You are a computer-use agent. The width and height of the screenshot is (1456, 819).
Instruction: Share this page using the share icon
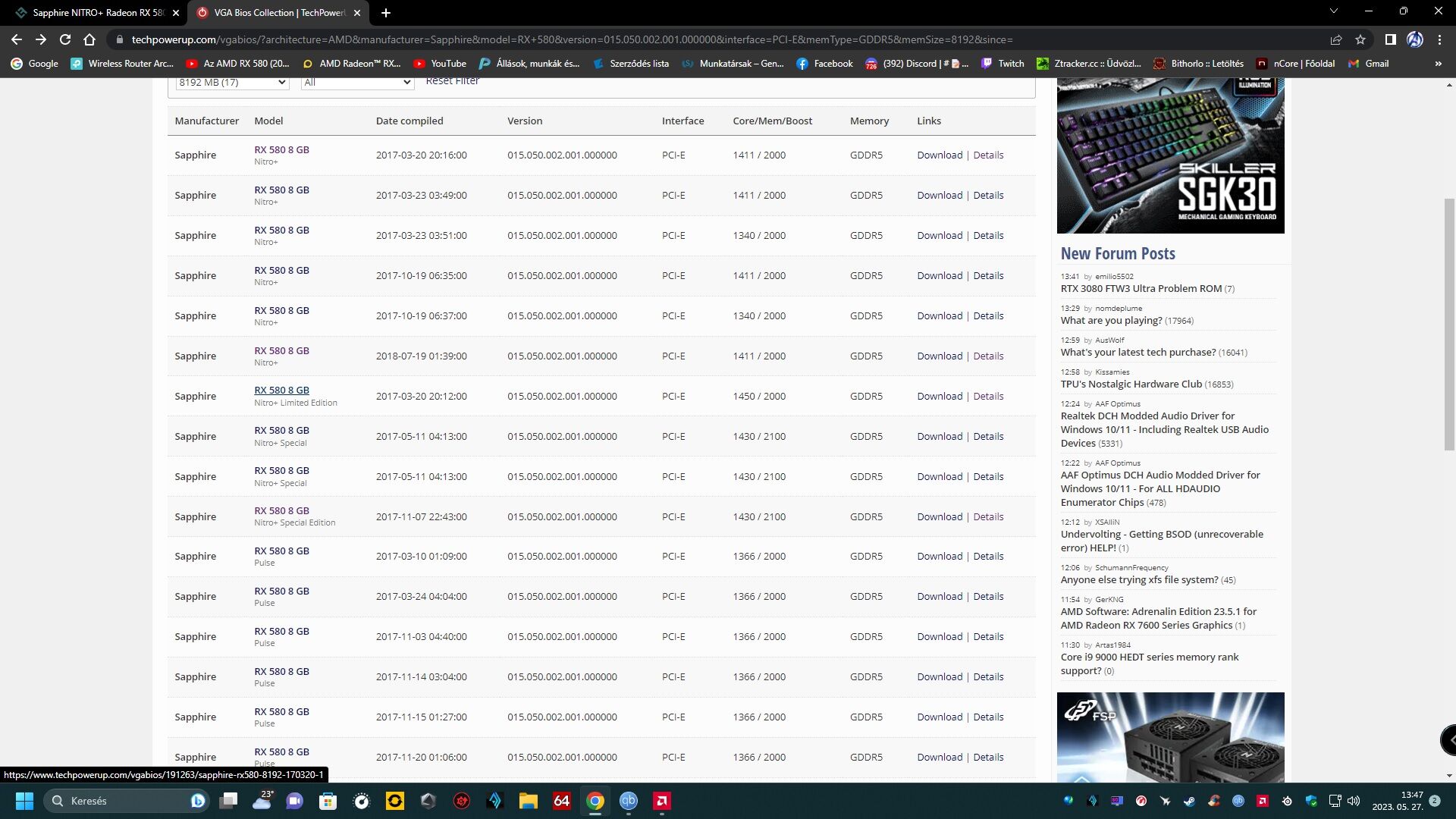[x=1336, y=39]
